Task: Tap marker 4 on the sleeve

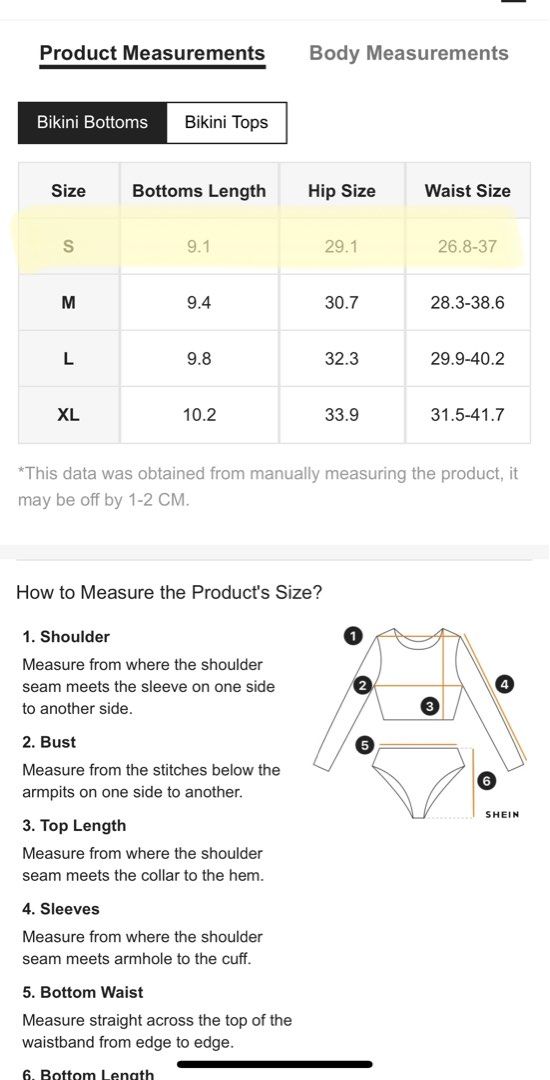Action: (x=505, y=684)
